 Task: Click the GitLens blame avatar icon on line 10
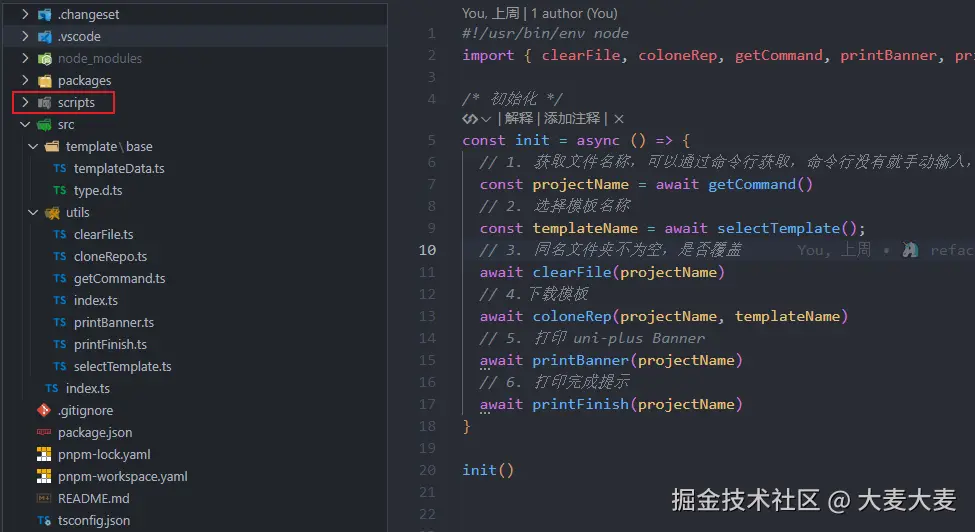coord(910,250)
